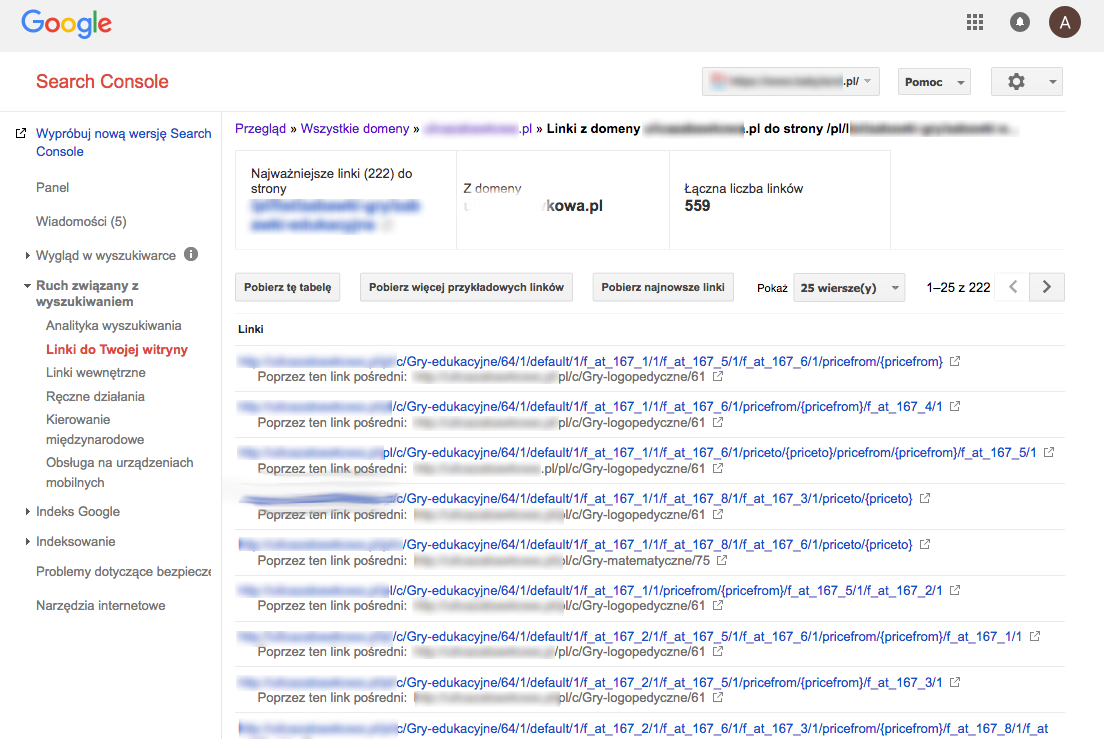The image size is (1104, 748).
Task: Select Kierowanie międzynarodowe menu item
Action: coord(95,430)
